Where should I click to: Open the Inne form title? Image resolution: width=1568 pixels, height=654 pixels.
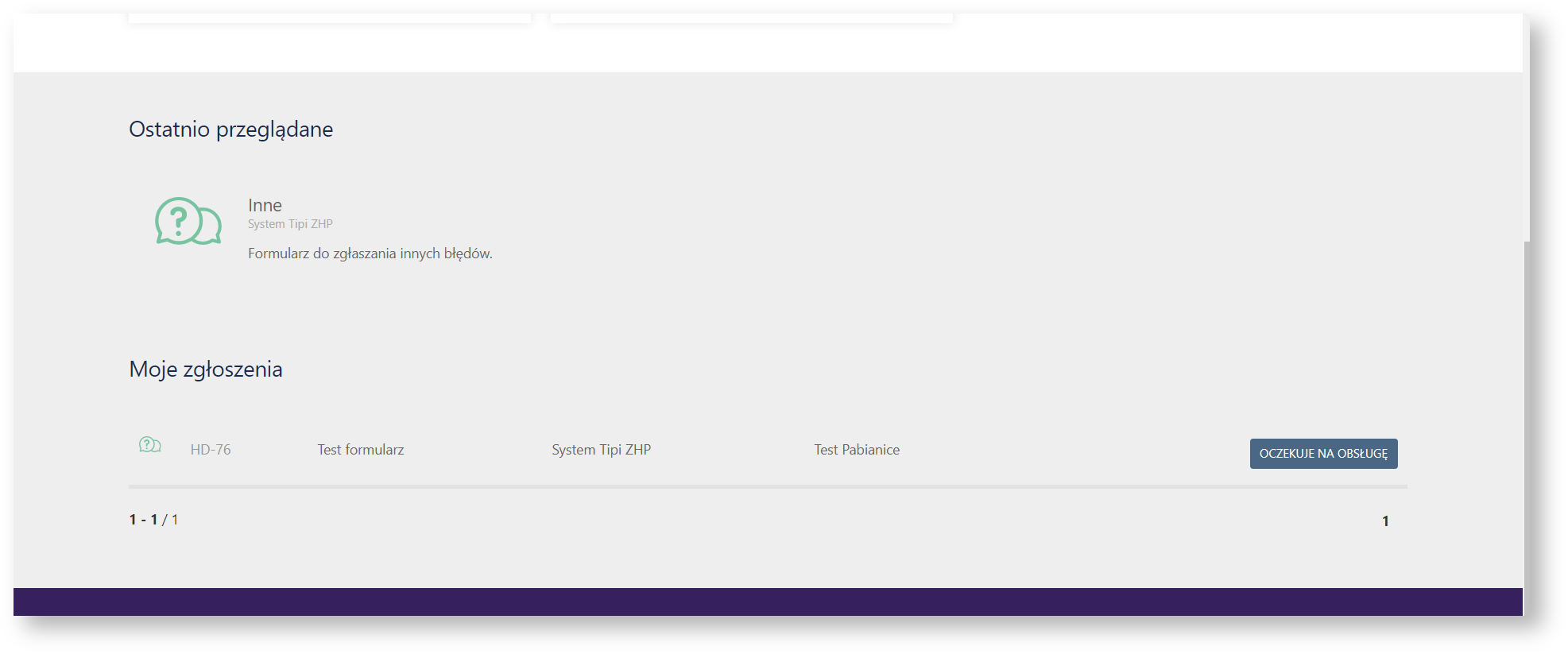coord(265,205)
